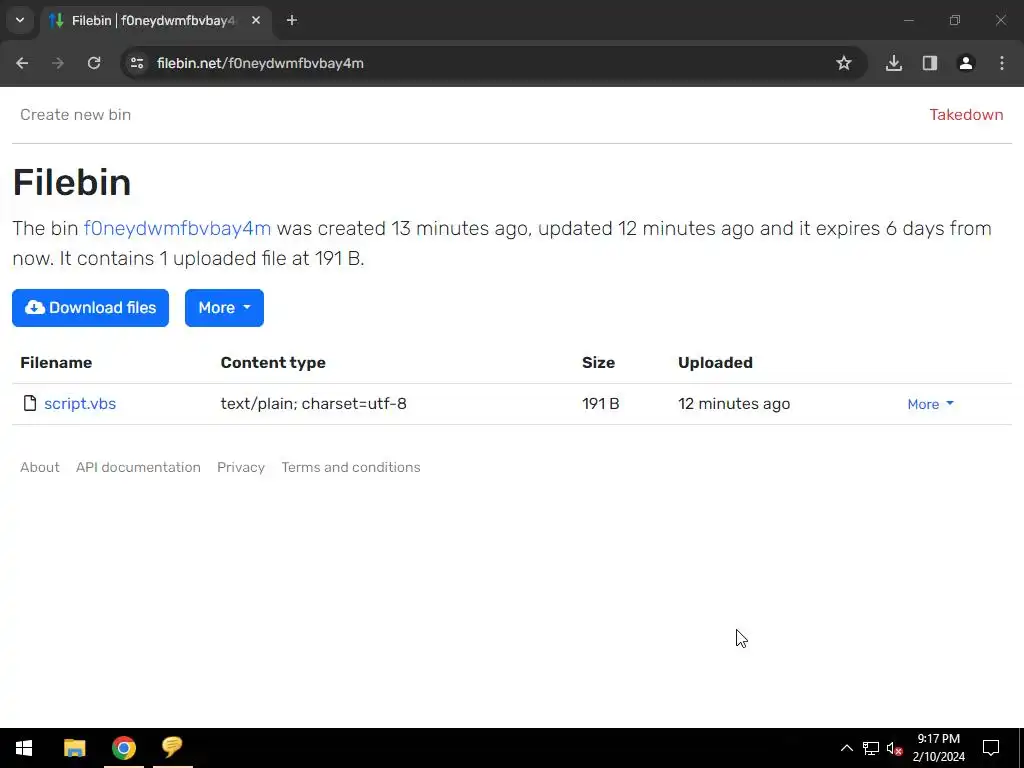Click muted volume tray icon
The width and height of the screenshot is (1024, 768).
pyautogui.click(x=894, y=748)
